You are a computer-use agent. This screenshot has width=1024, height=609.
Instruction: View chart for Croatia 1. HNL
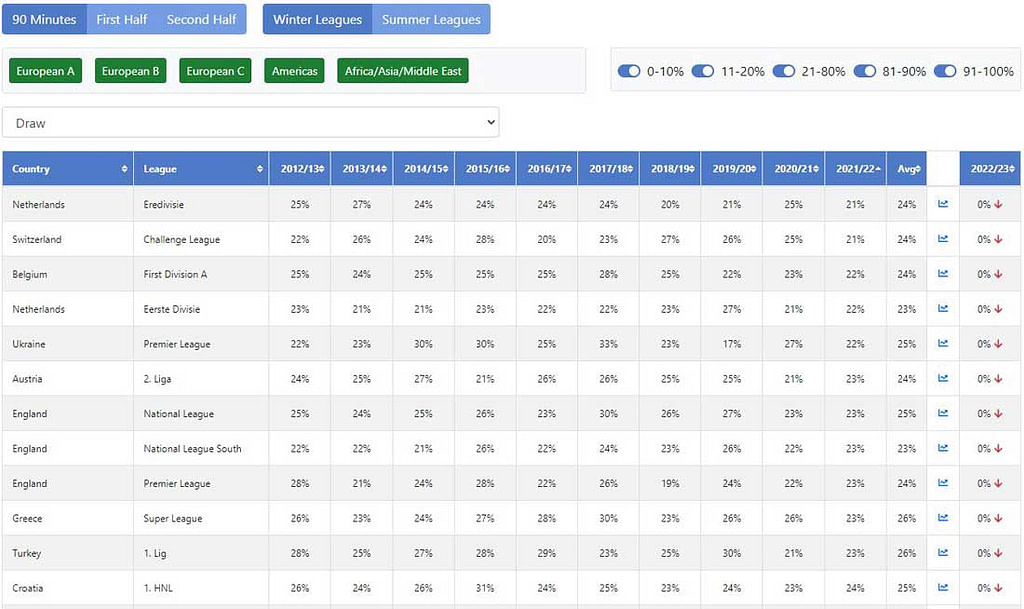pos(941,588)
